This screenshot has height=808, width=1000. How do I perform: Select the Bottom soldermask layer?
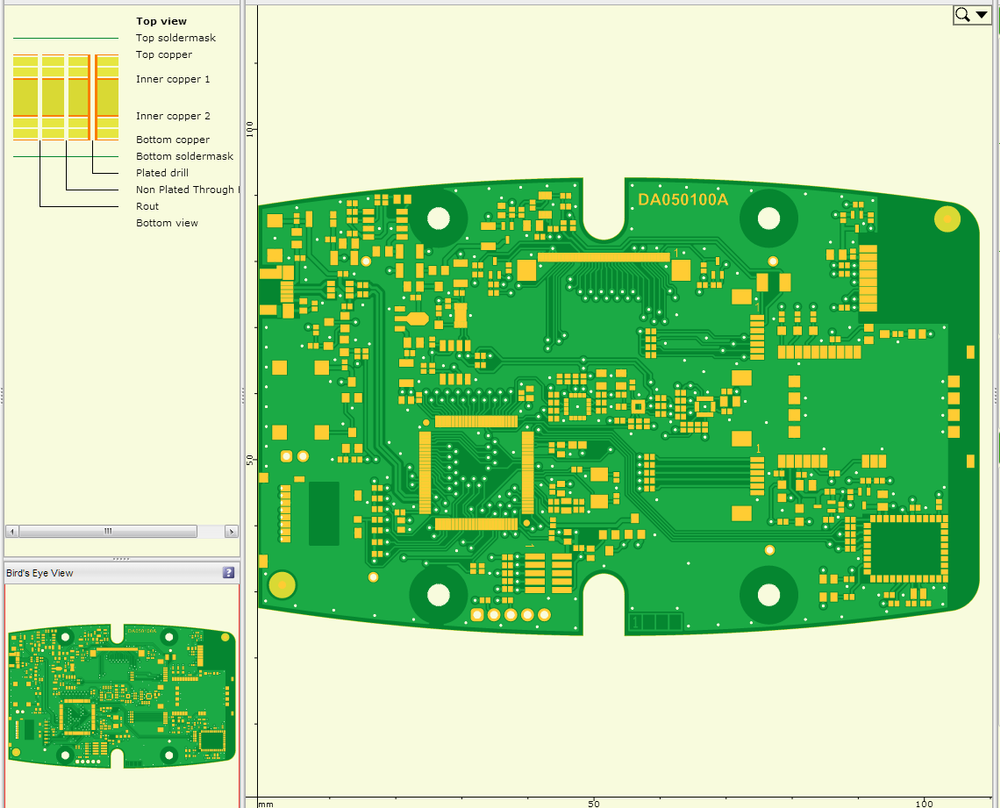pyautogui.click(x=184, y=156)
